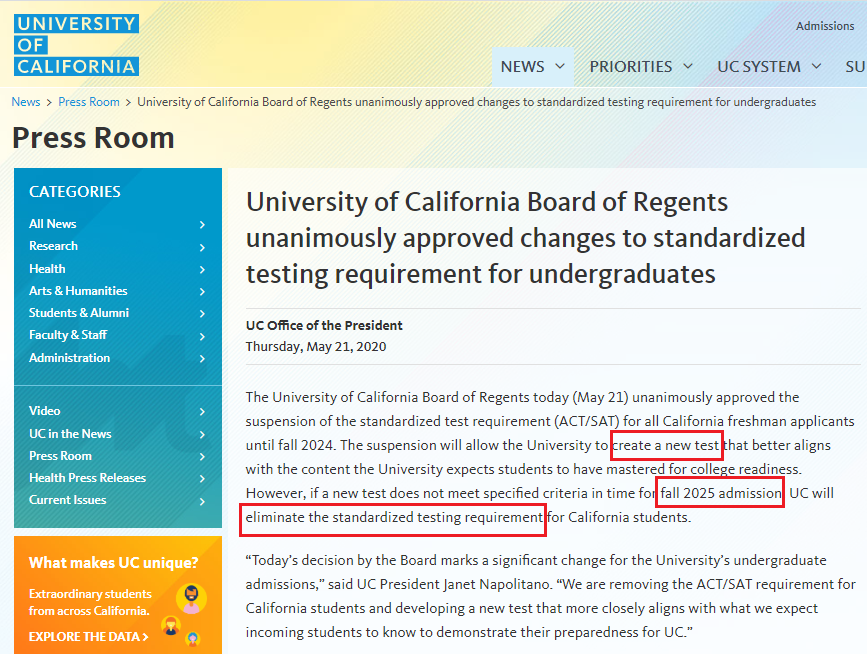Click the arrow next to Health Press Releases
The height and width of the screenshot is (655, 868).
click(x=202, y=478)
